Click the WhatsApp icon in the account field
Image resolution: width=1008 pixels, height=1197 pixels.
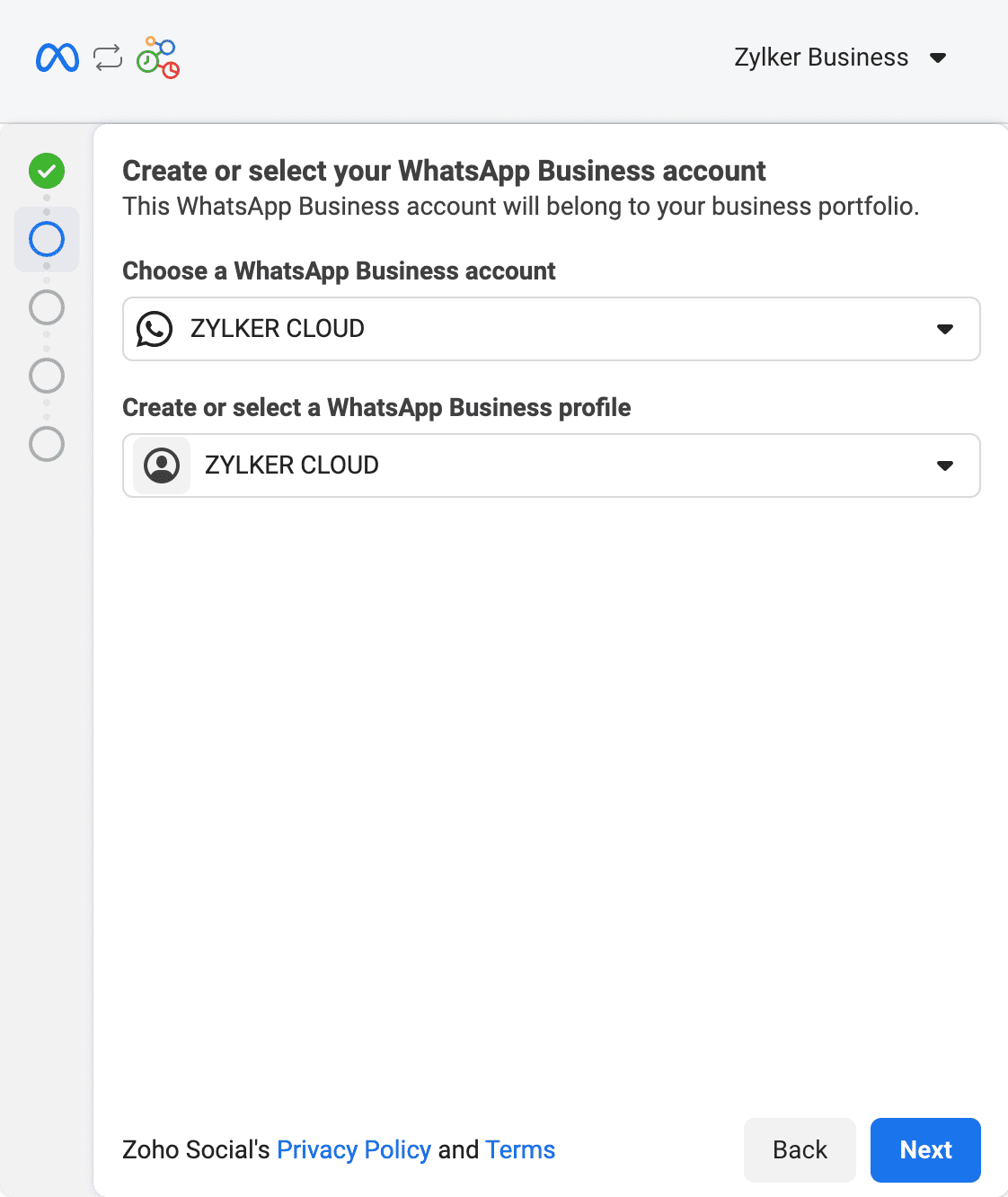pyautogui.click(x=154, y=329)
